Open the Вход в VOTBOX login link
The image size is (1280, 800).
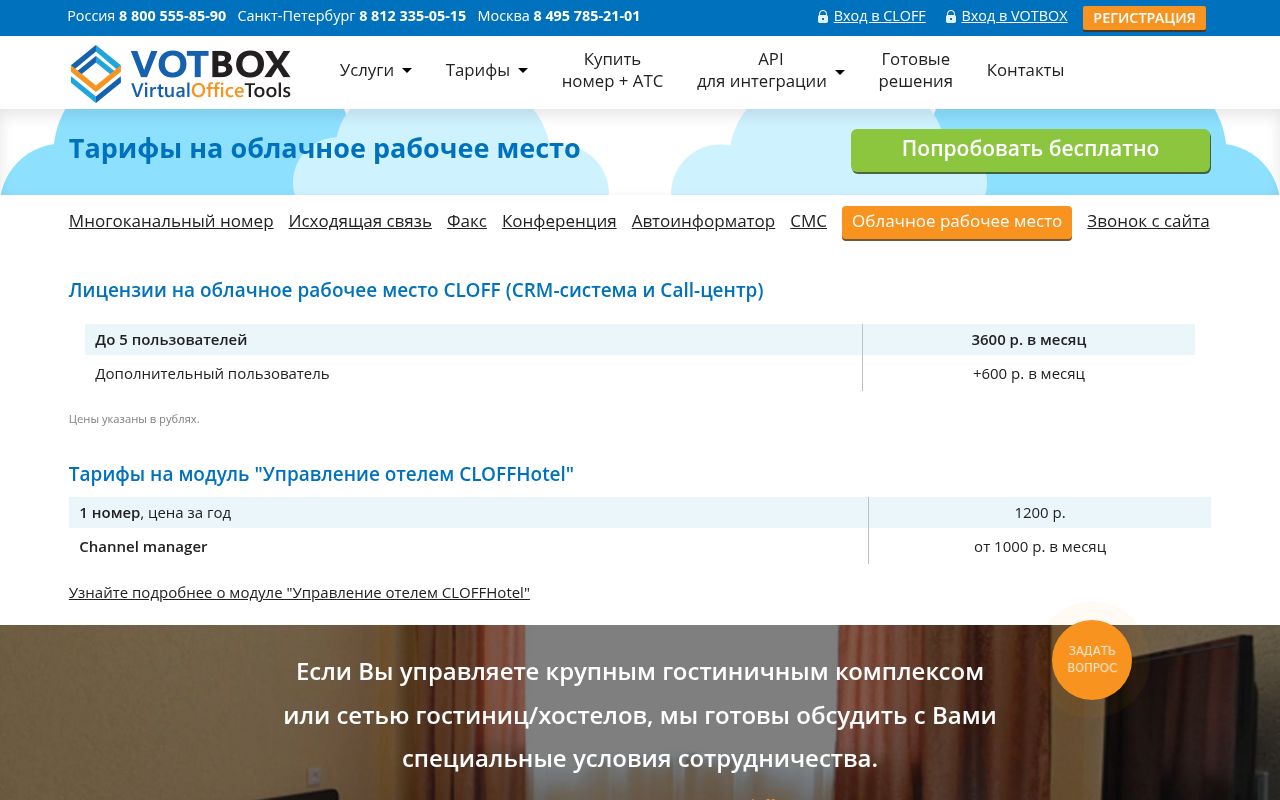(1014, 16)
